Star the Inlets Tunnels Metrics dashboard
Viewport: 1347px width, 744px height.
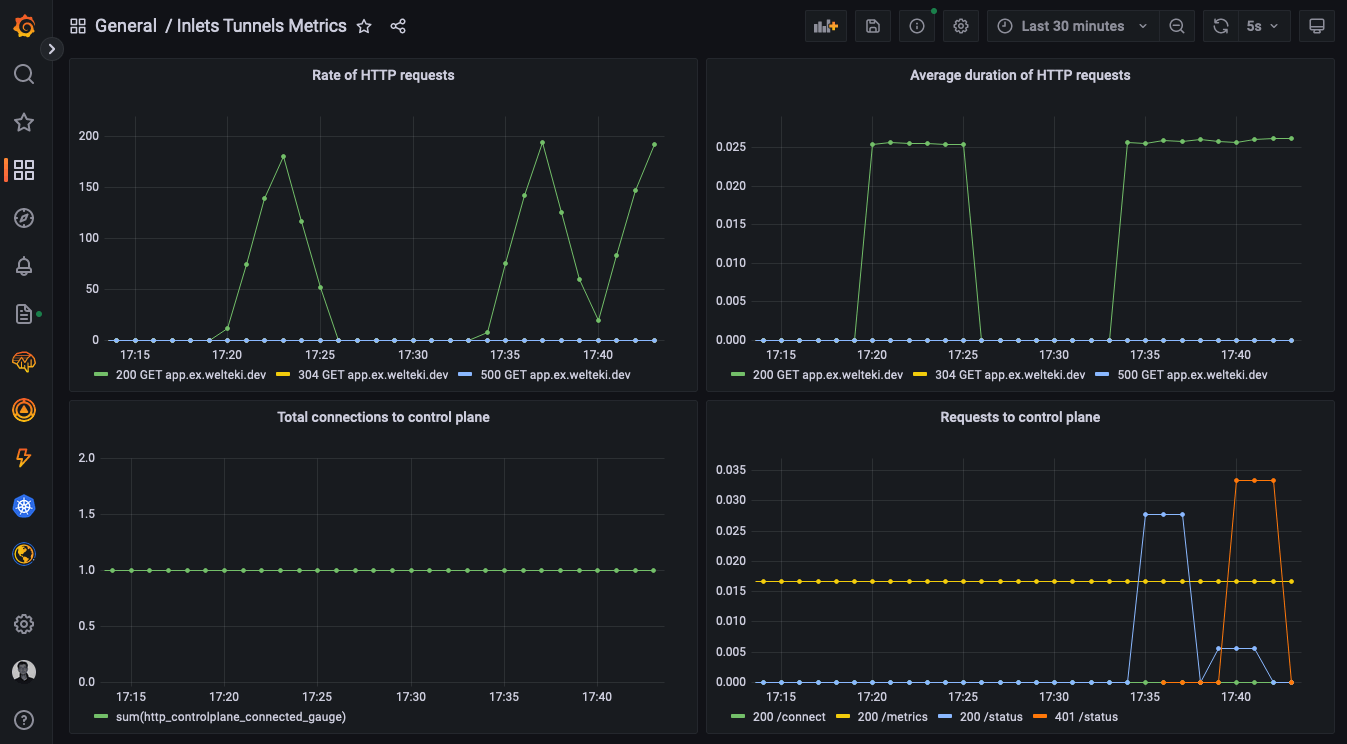pyautogui.click(x=364, y=27)
